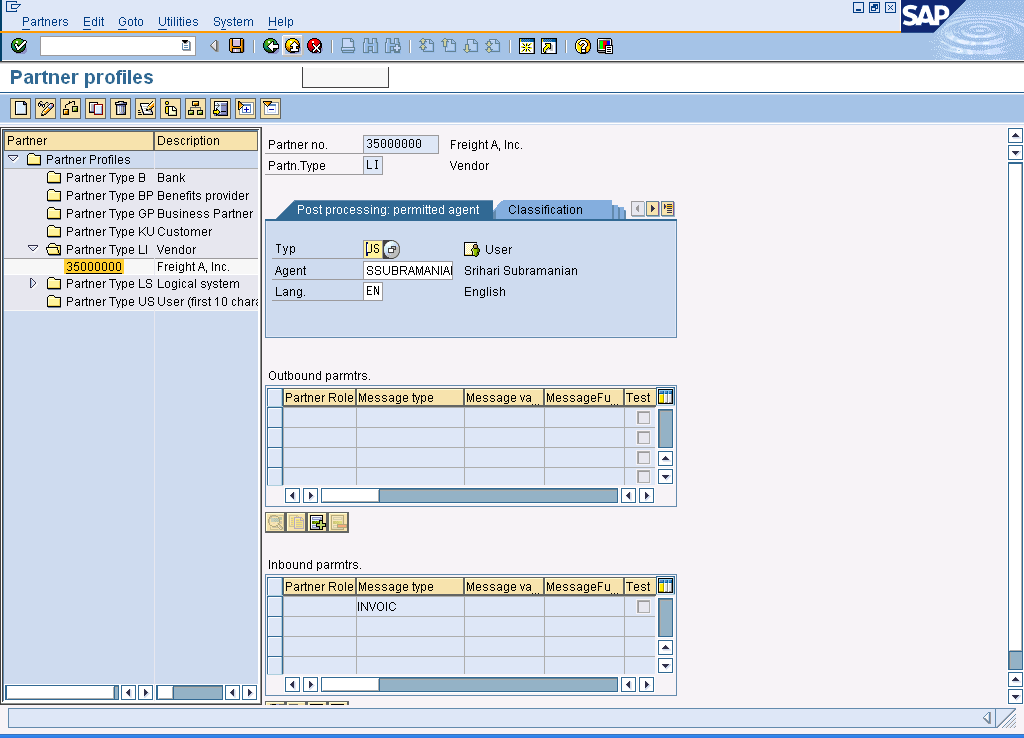The width and height of the screenshot is (1024, 738).
Task: Create a new partner with the blank-page icon
Action: click(x=20, y=108)
